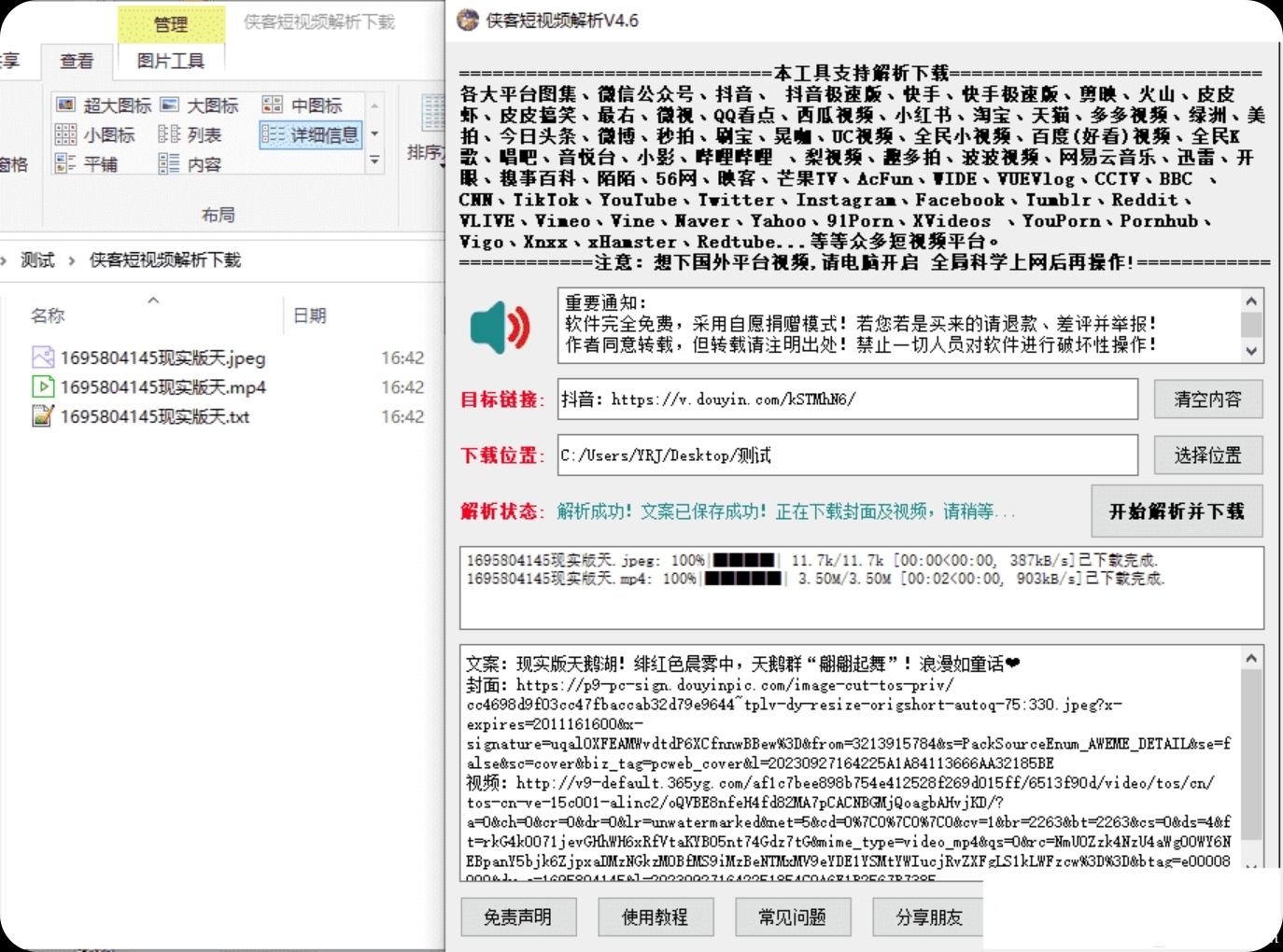Choose medium icons layout
The width and height of the screenshot is (1283, 952).
pos(303,105)
